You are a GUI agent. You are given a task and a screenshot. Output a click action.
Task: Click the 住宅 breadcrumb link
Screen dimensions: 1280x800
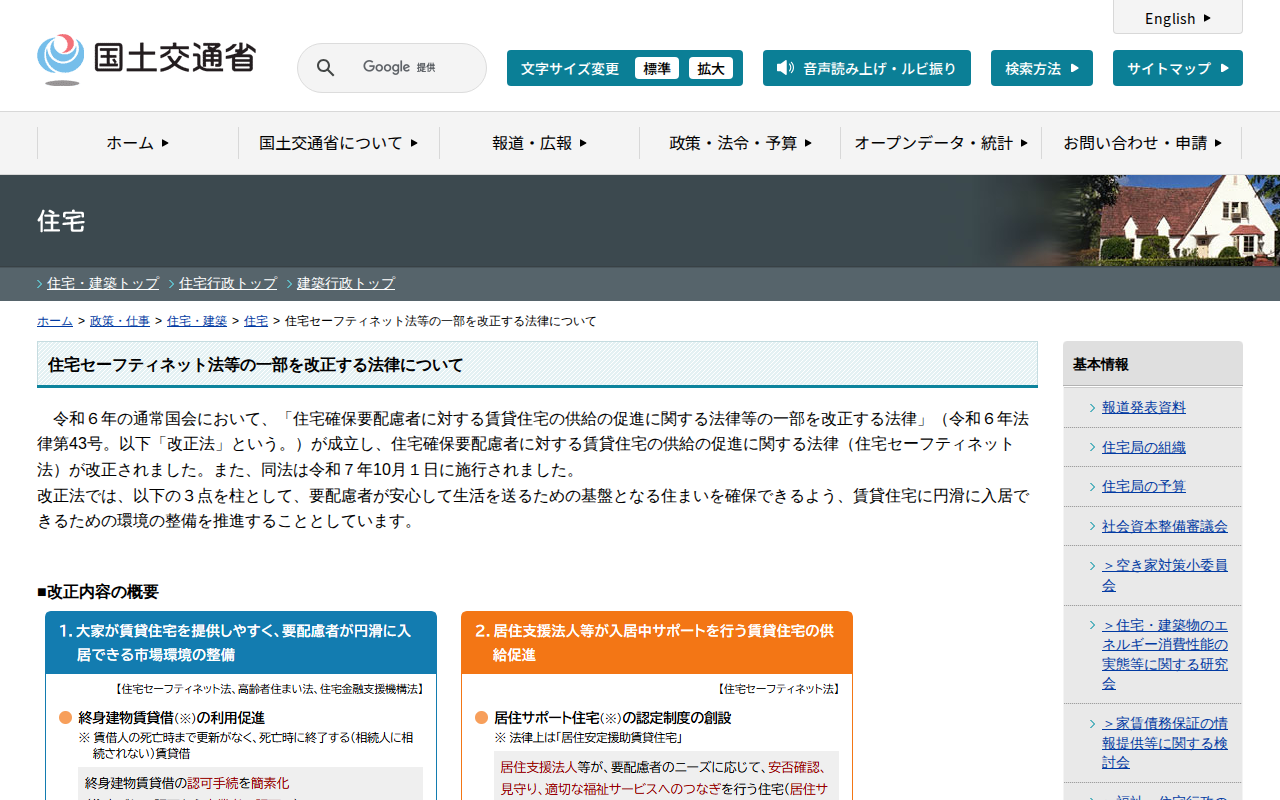click(x=256, y=321)
